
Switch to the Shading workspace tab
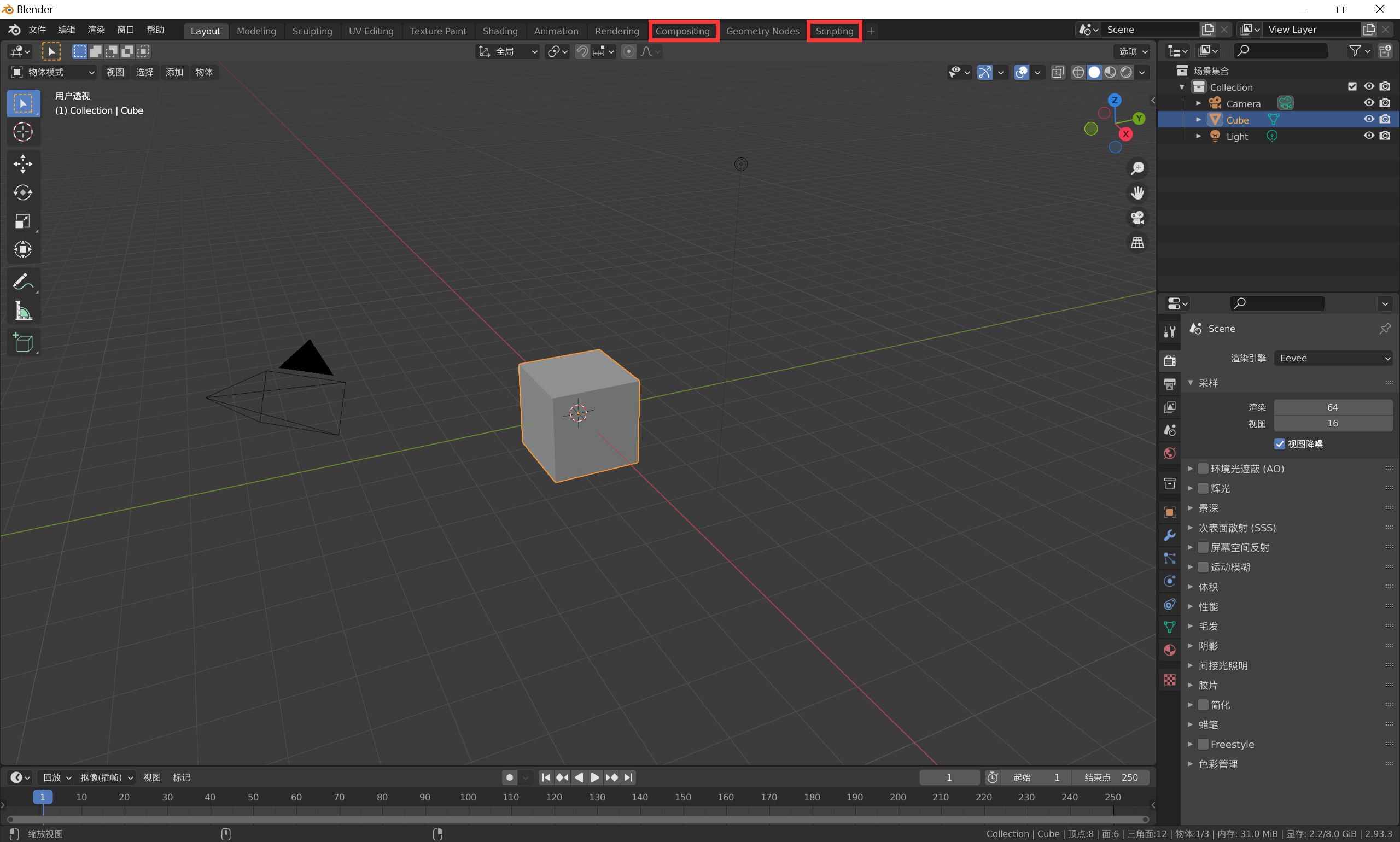click(500, 31)
